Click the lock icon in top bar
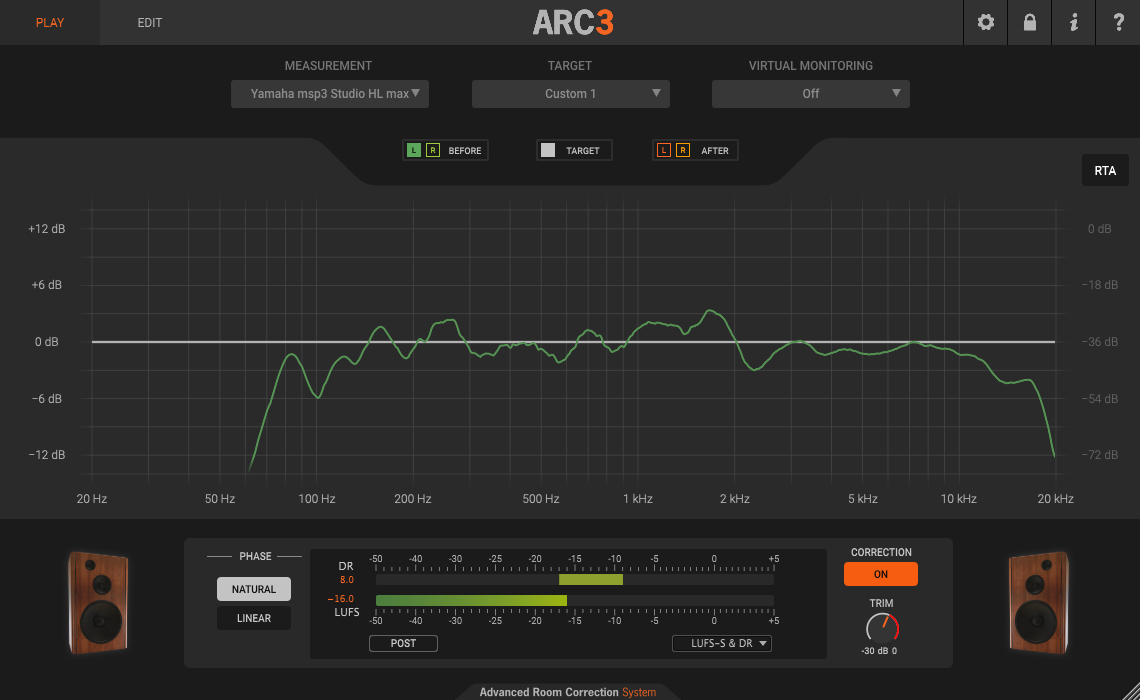Image resolution: width=1140 pixels, height=700 pixels. (1029, 22)
